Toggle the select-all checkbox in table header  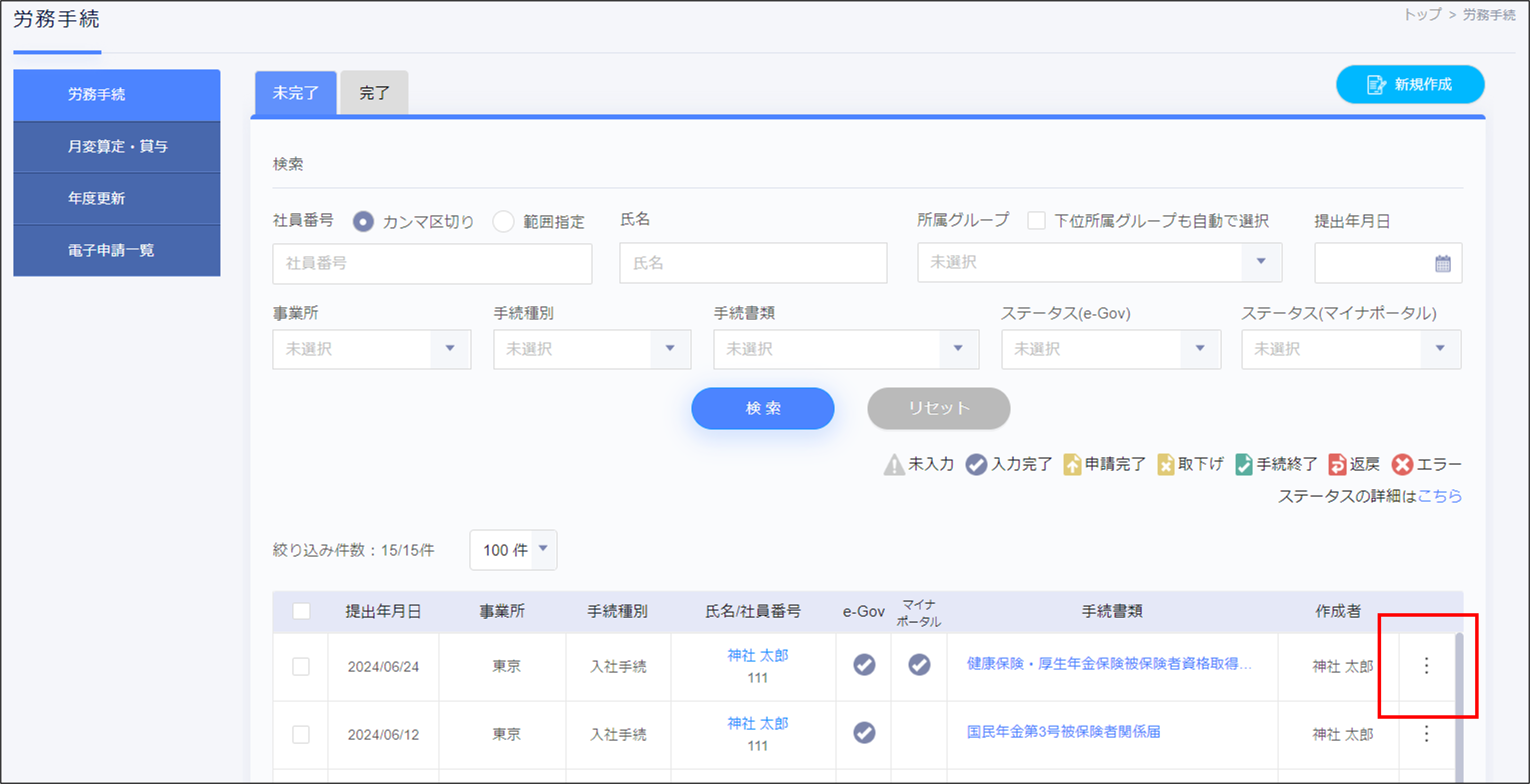tap(301, 610)
